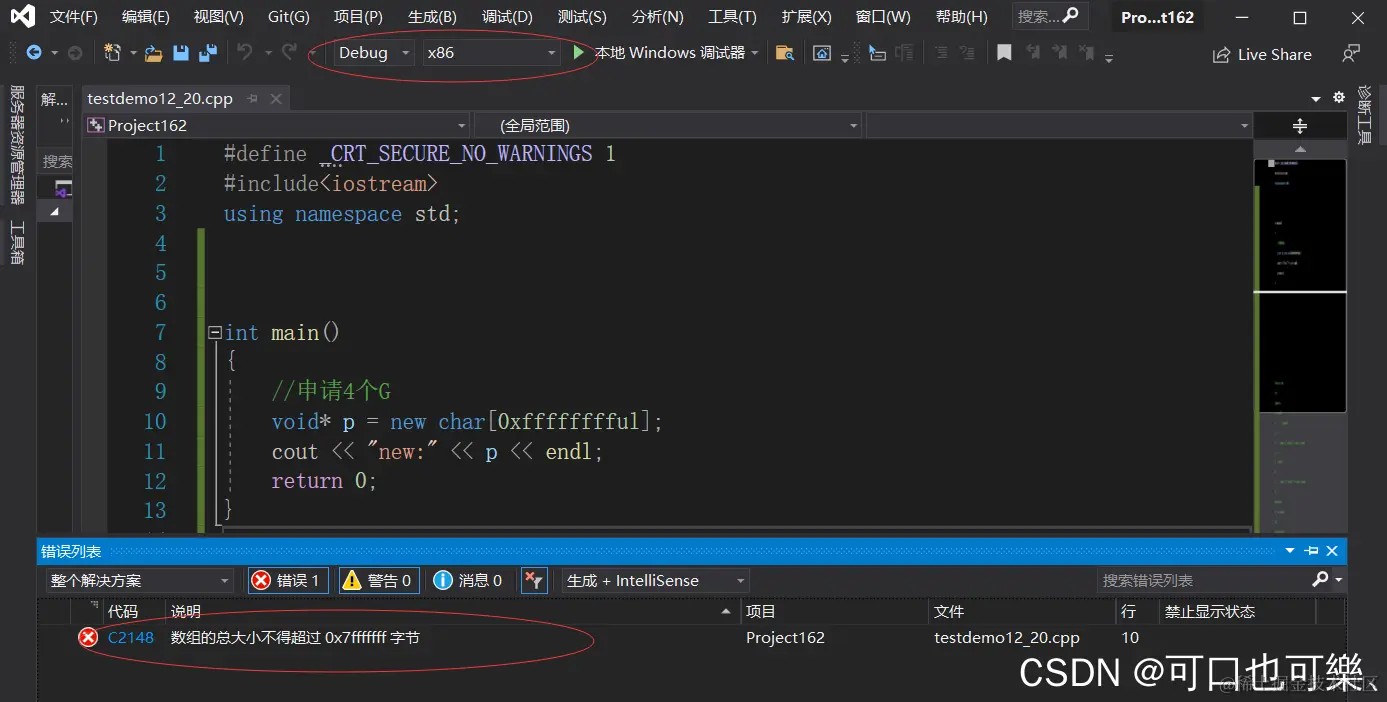Toggle the 消息 0 filter button
Image resolution: width=1387 pixels, height=702 pixels.
point(469,580)
